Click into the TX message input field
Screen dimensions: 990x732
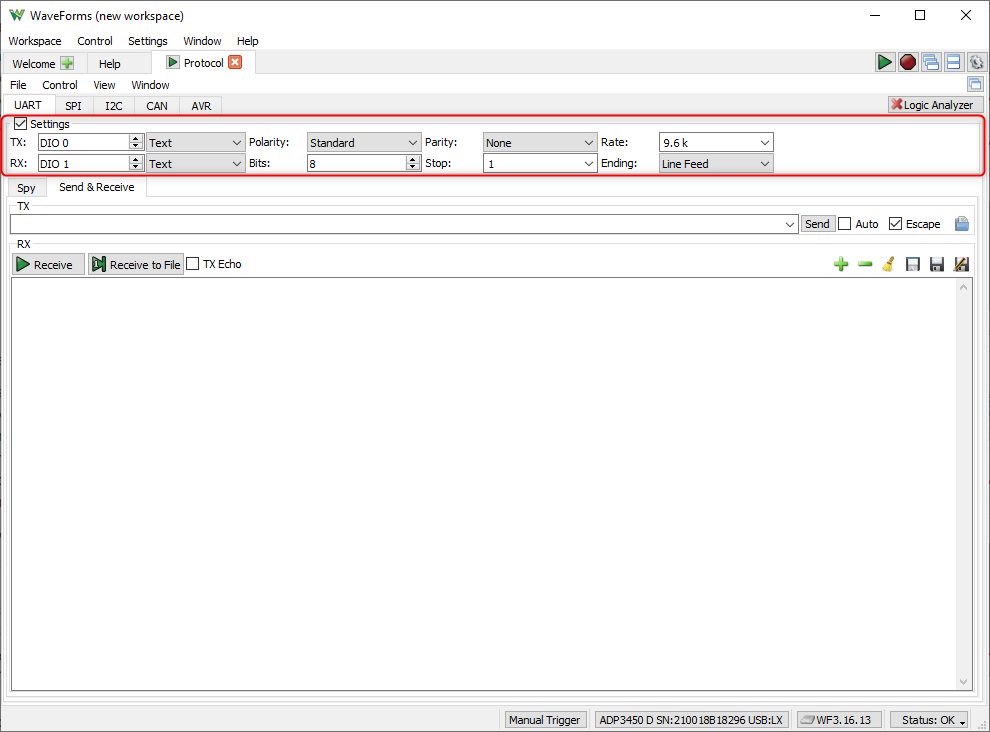[403, 224]
